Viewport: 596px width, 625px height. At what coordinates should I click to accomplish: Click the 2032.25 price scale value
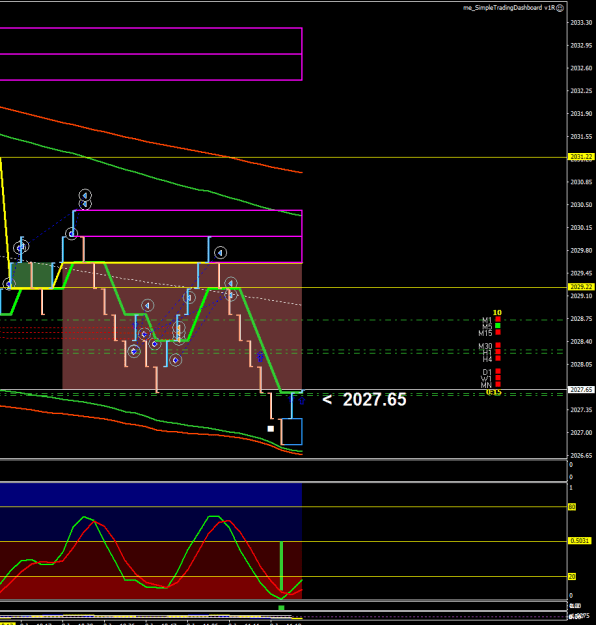pyautogui.click(x=581, y=91)
